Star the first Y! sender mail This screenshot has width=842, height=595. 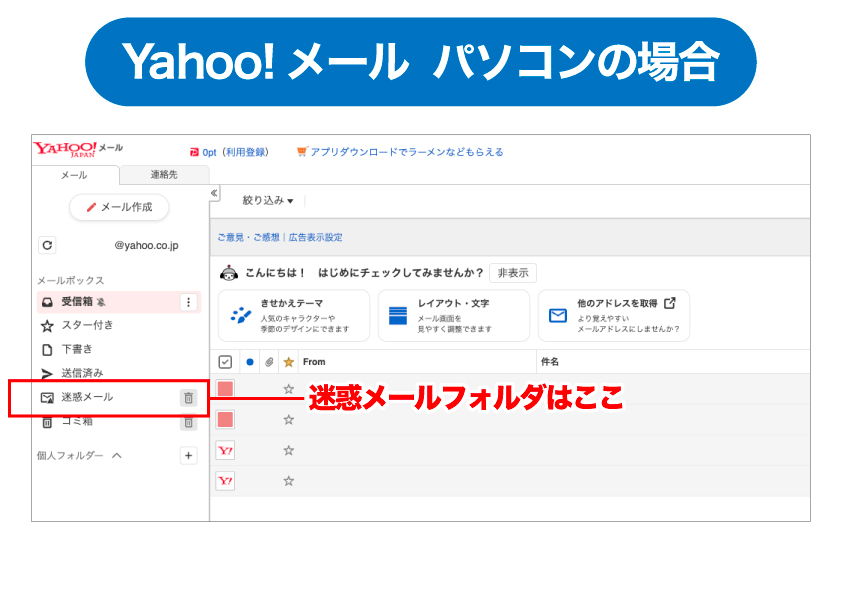tap(288, 451)
